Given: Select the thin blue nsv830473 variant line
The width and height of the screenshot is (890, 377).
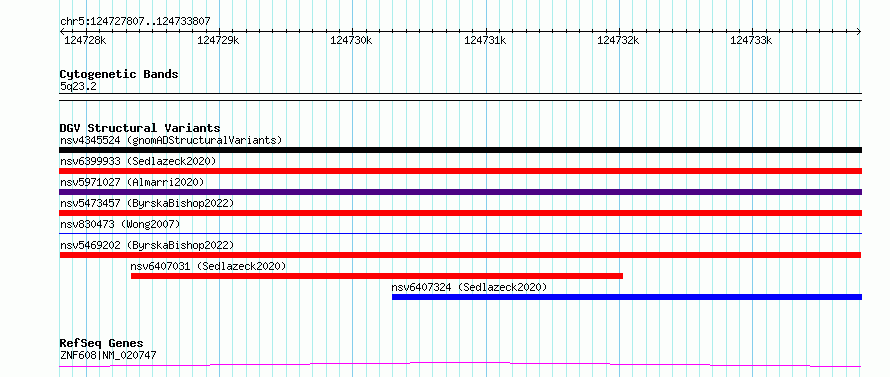Looking at the screenshot, I should click(x=460, y=233).
